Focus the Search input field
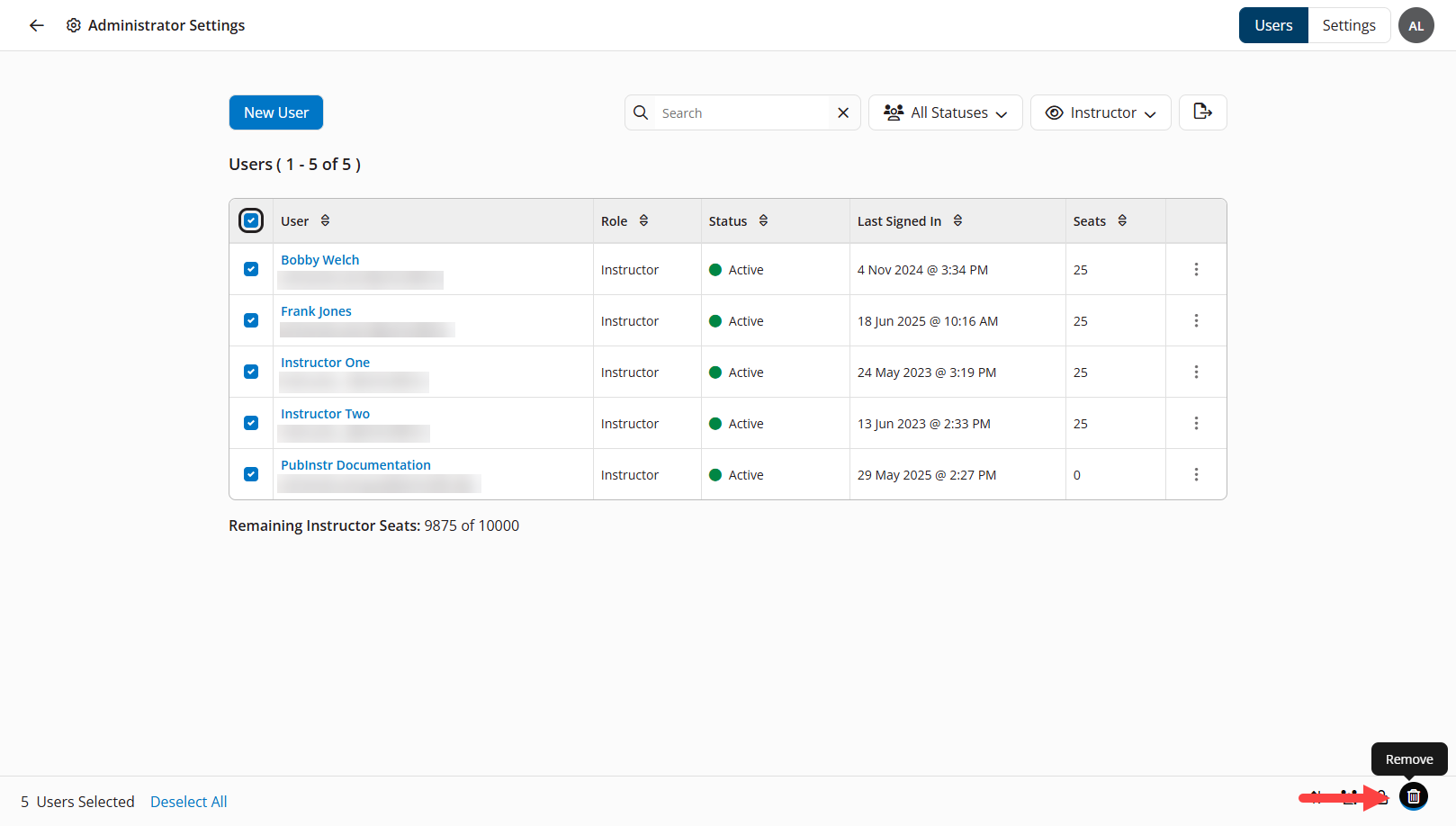 pos(742,112)
